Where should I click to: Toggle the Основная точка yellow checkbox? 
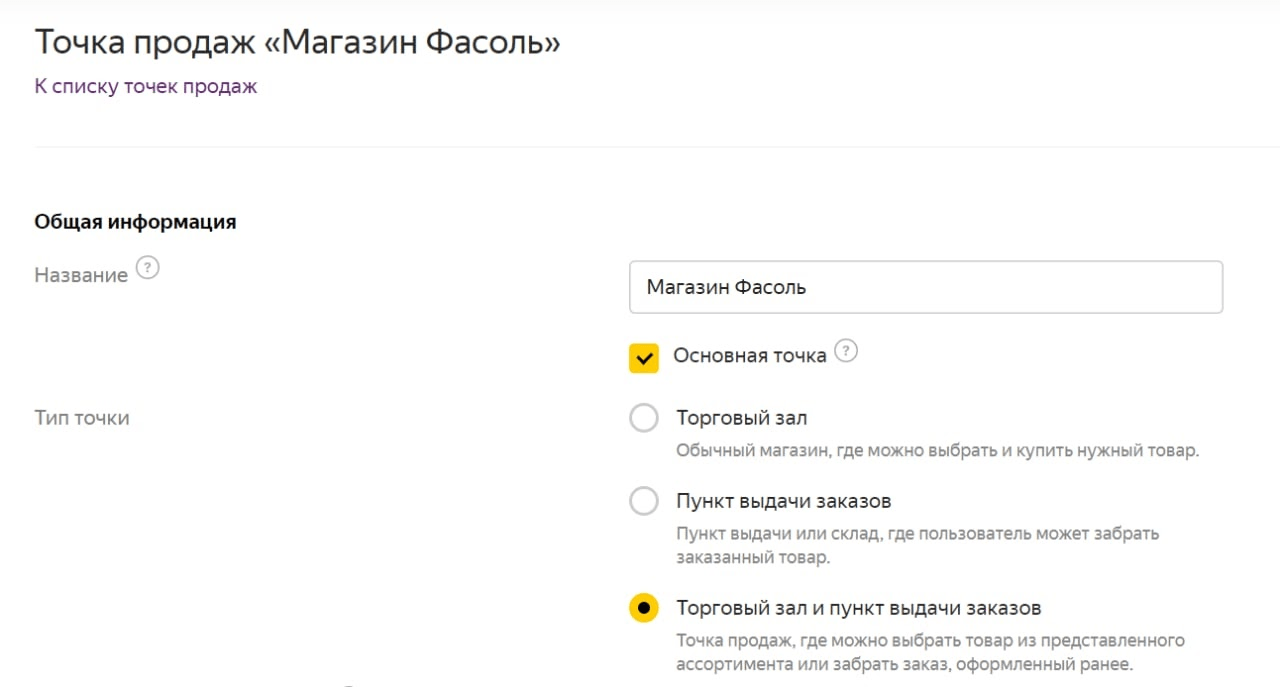click(x=644, y=358)
